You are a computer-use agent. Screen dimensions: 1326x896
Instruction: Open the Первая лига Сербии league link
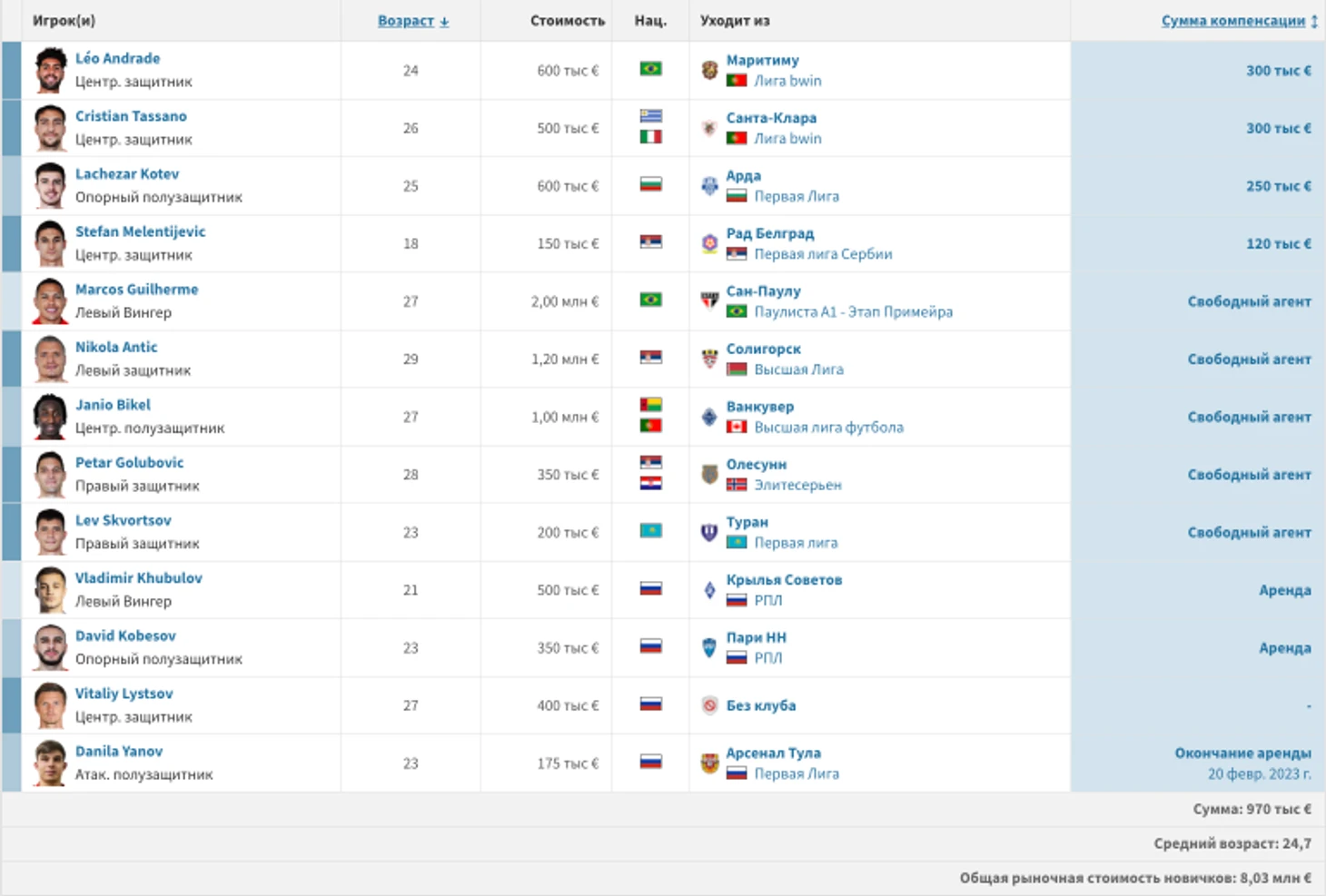(823, 254)
